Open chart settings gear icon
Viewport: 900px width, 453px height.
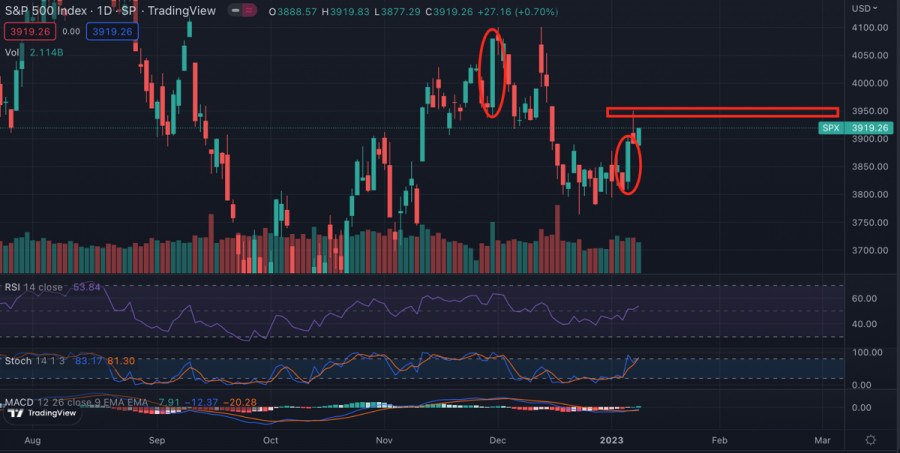[x=871, y=440]
